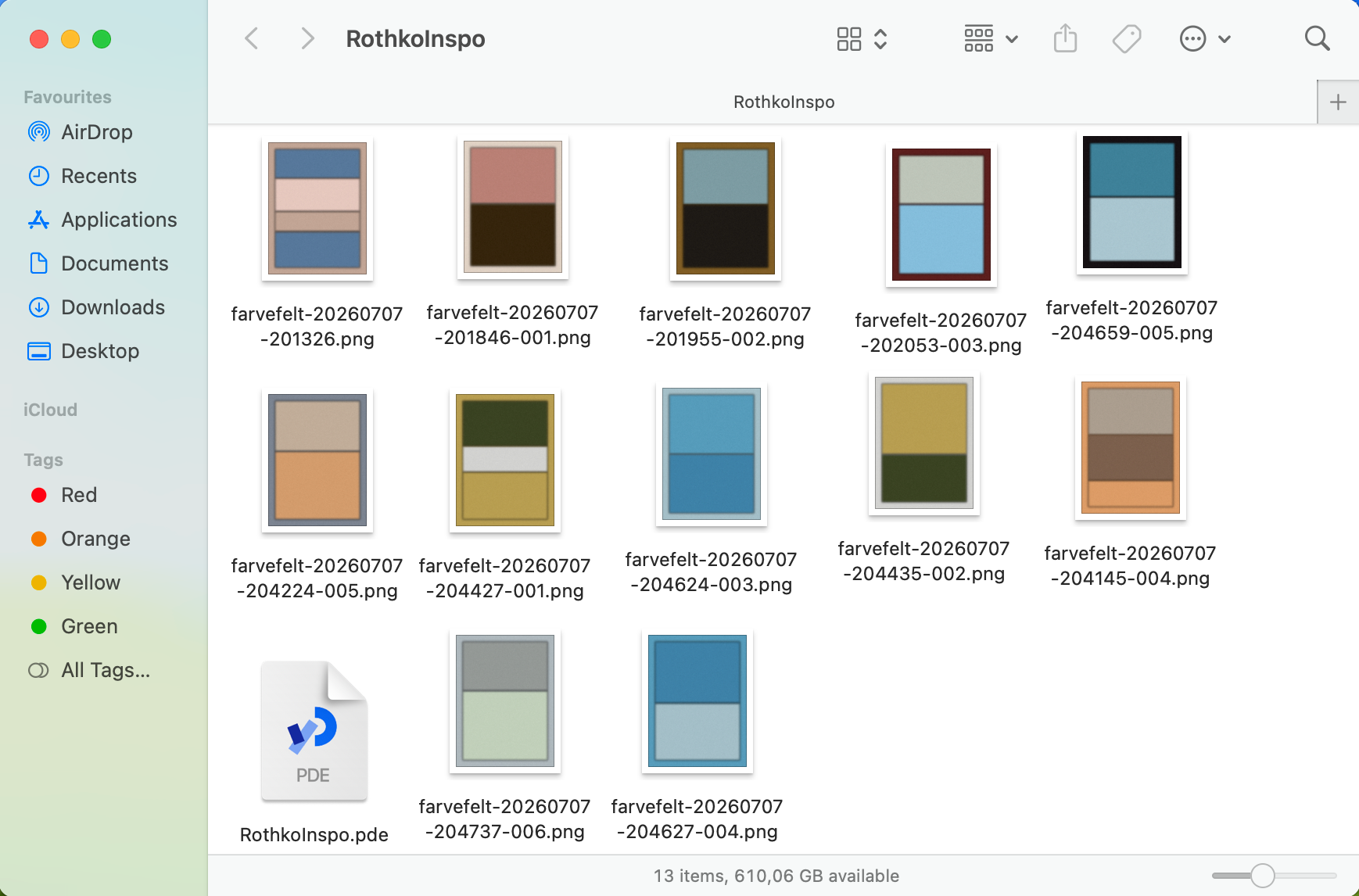Click the status text '13 items, 610,06 GB available'

[776, 876]
